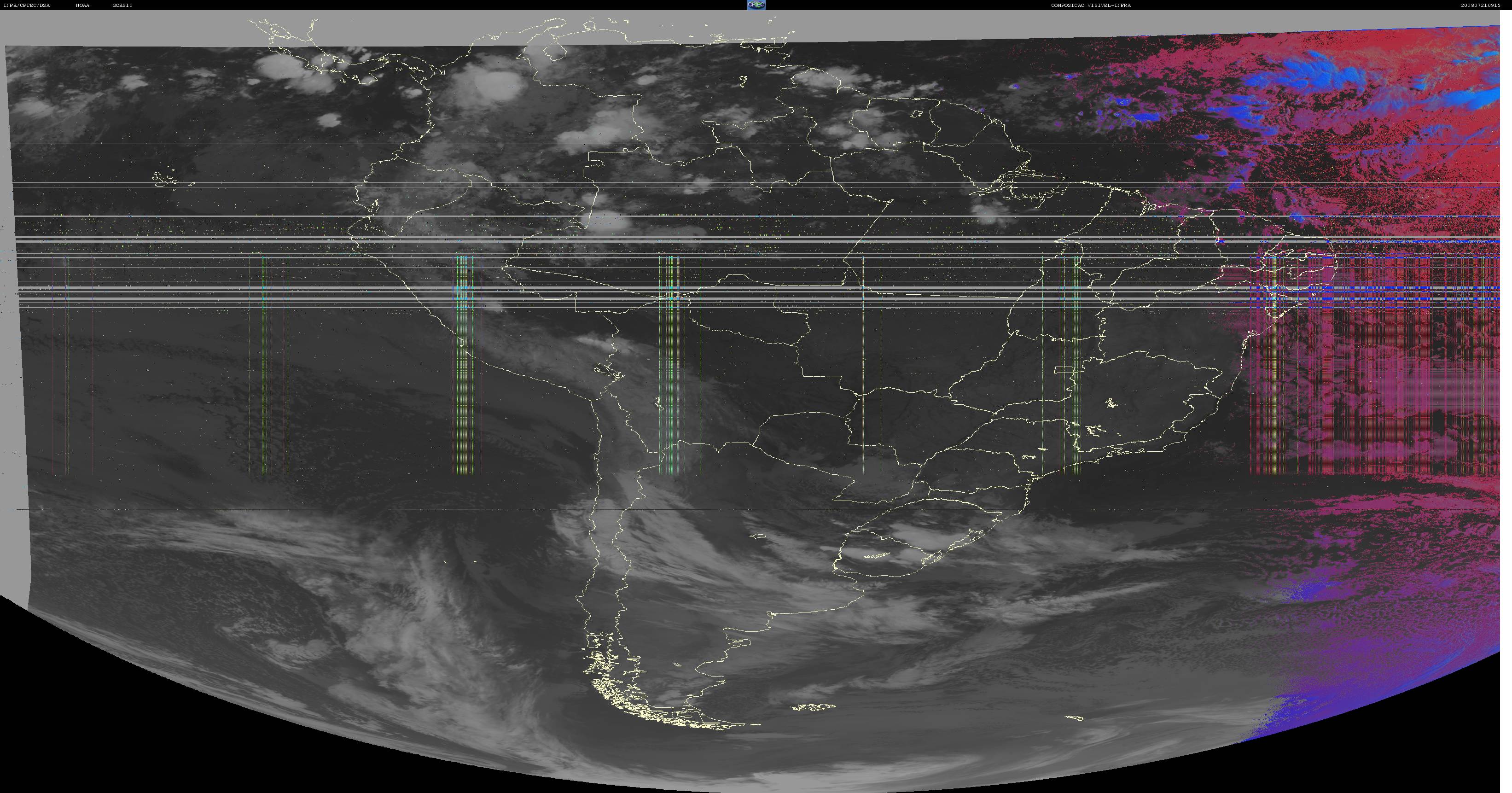Image resolution: width=1512 pixels, height=793 pixels.
Task: Select the INPE/CPTEC/DSA header text
Action: pos(27,5)
